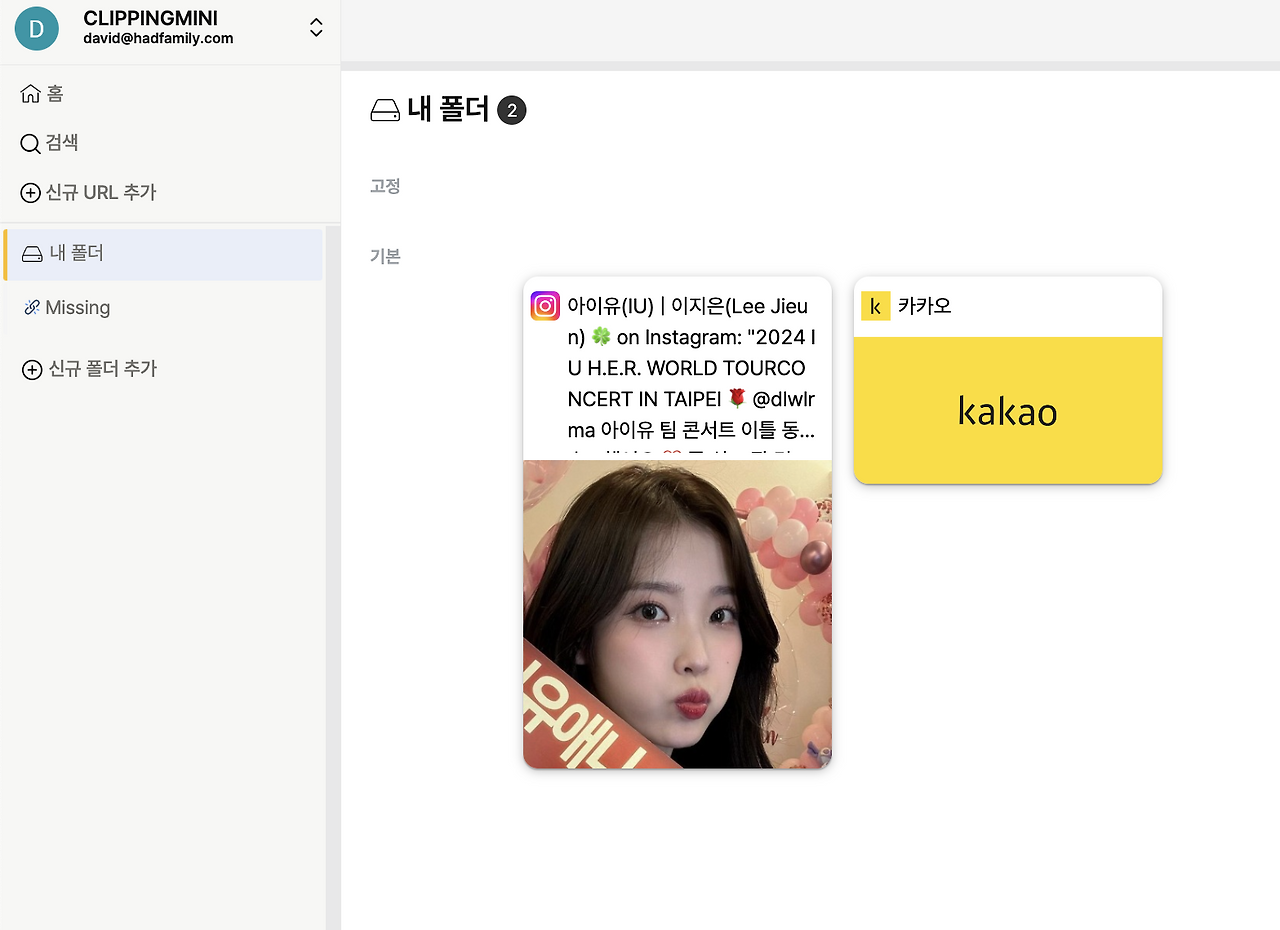The image size is (1280, 930).
Task: Open the 고정 section header
Action: click(385, 186)
